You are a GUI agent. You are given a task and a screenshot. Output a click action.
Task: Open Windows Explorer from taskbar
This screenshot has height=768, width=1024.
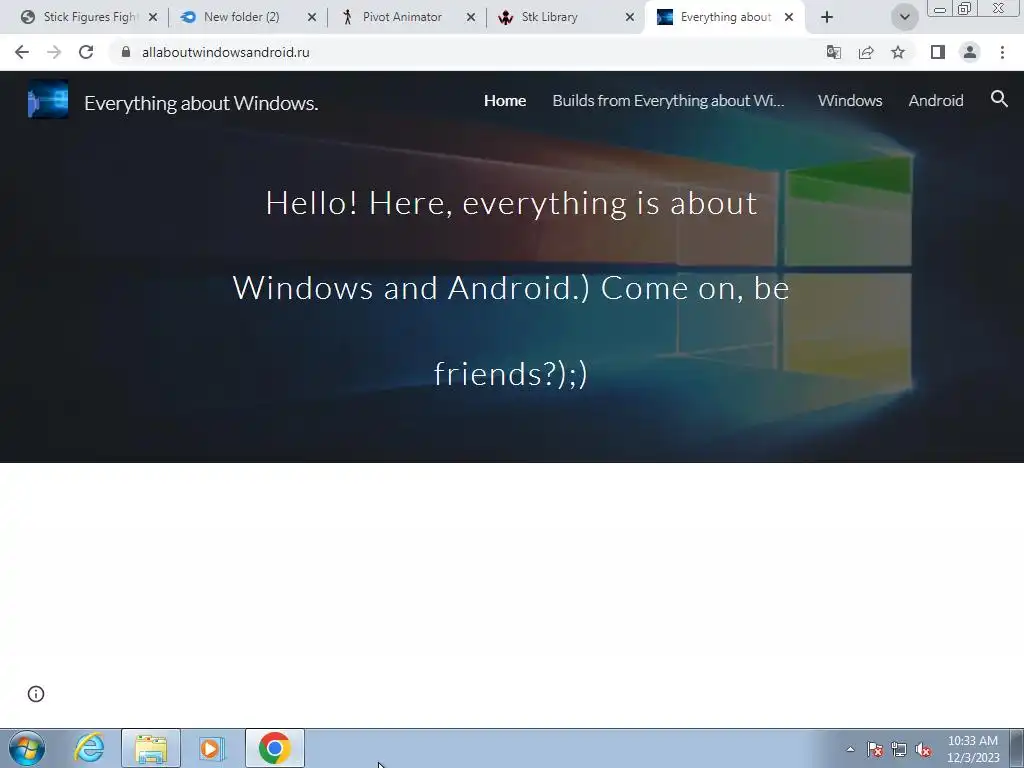[x=151, y=748]
